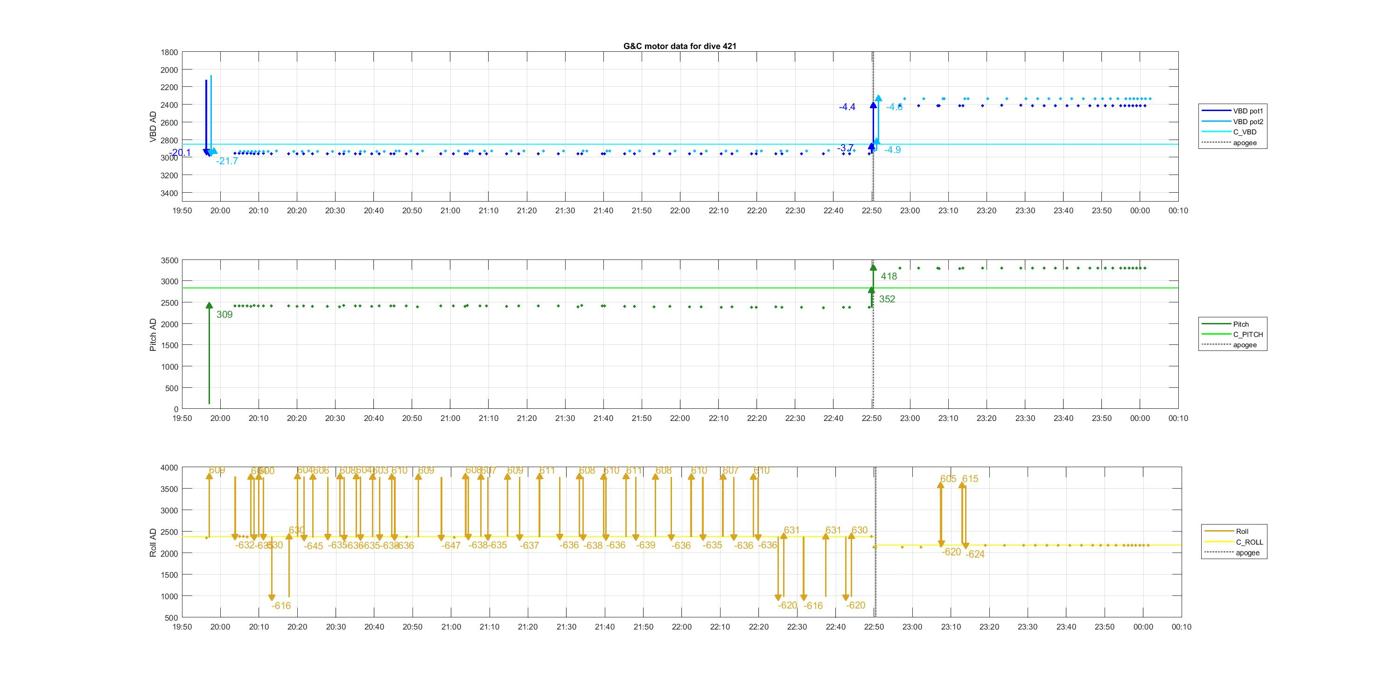Click the "-4.4" annotation in VBD plot
1400x693 pixels.
(x=848, y=107)
